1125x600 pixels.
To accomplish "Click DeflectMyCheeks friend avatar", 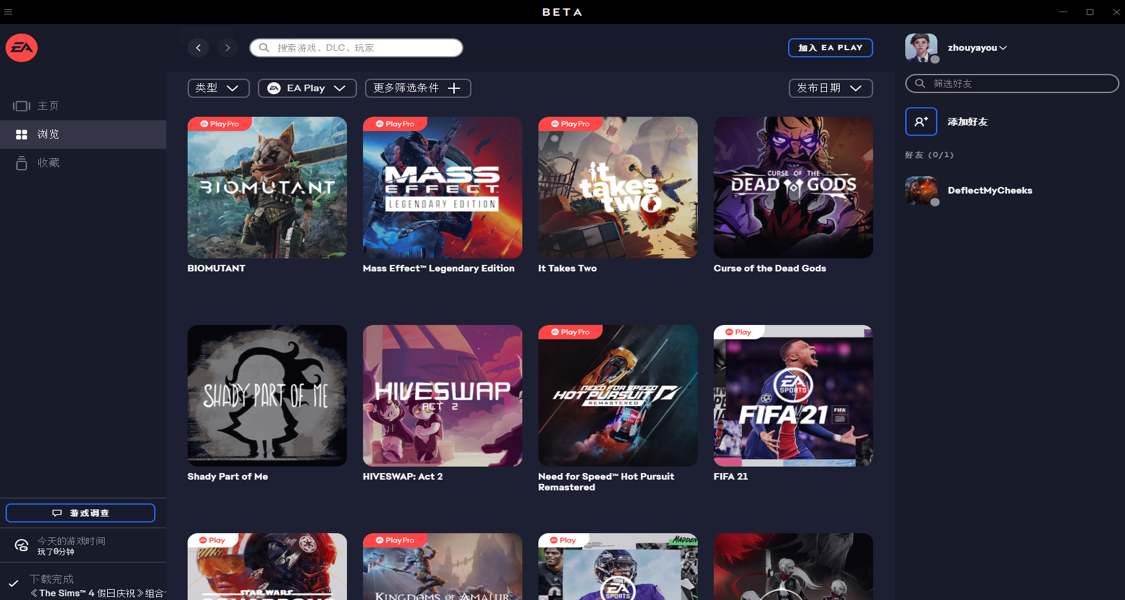I will (921, 190).
